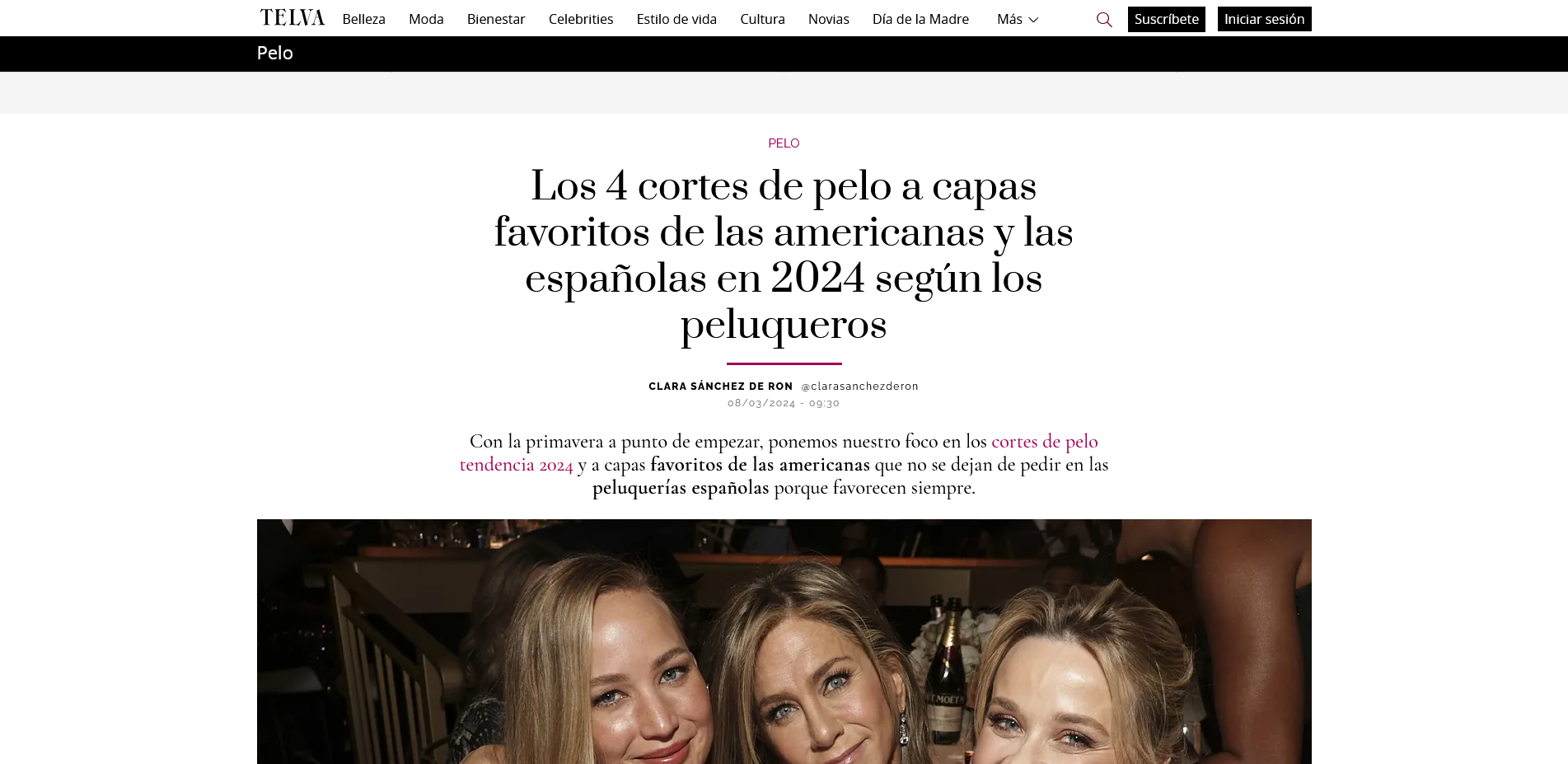Click the article's main celebrity photo
The image size is (1568, 764).
point(784,641)
